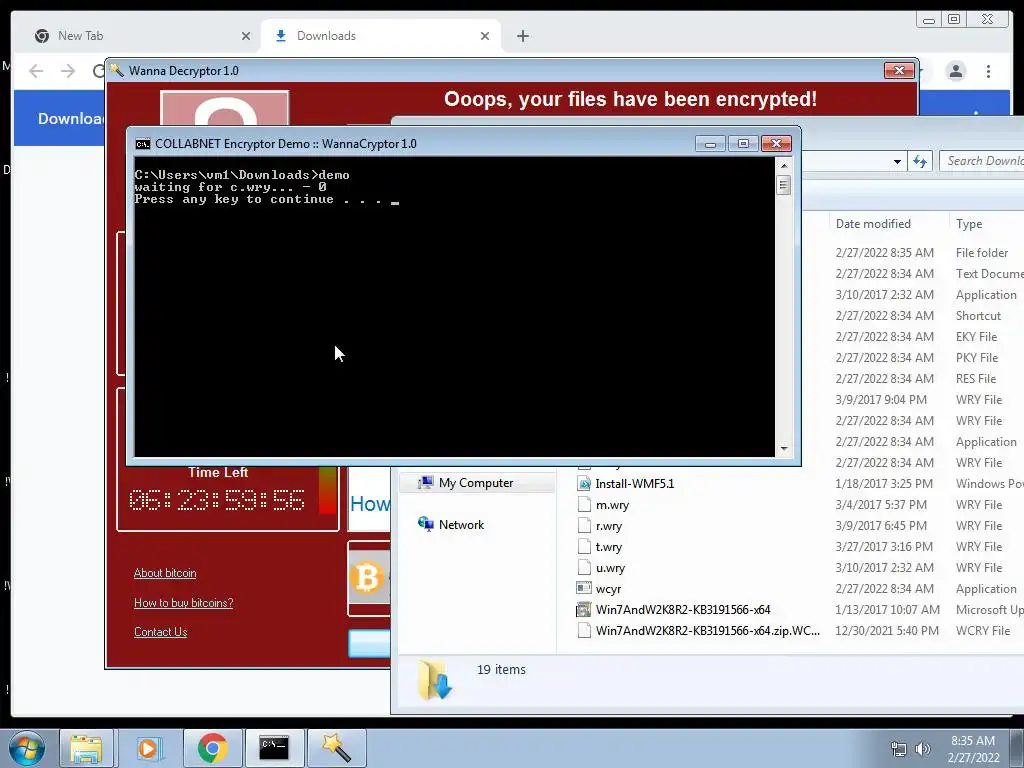This screenshot has height=768, width=1024.
Task: Open the Start menu orb
Action: (27, 748)
